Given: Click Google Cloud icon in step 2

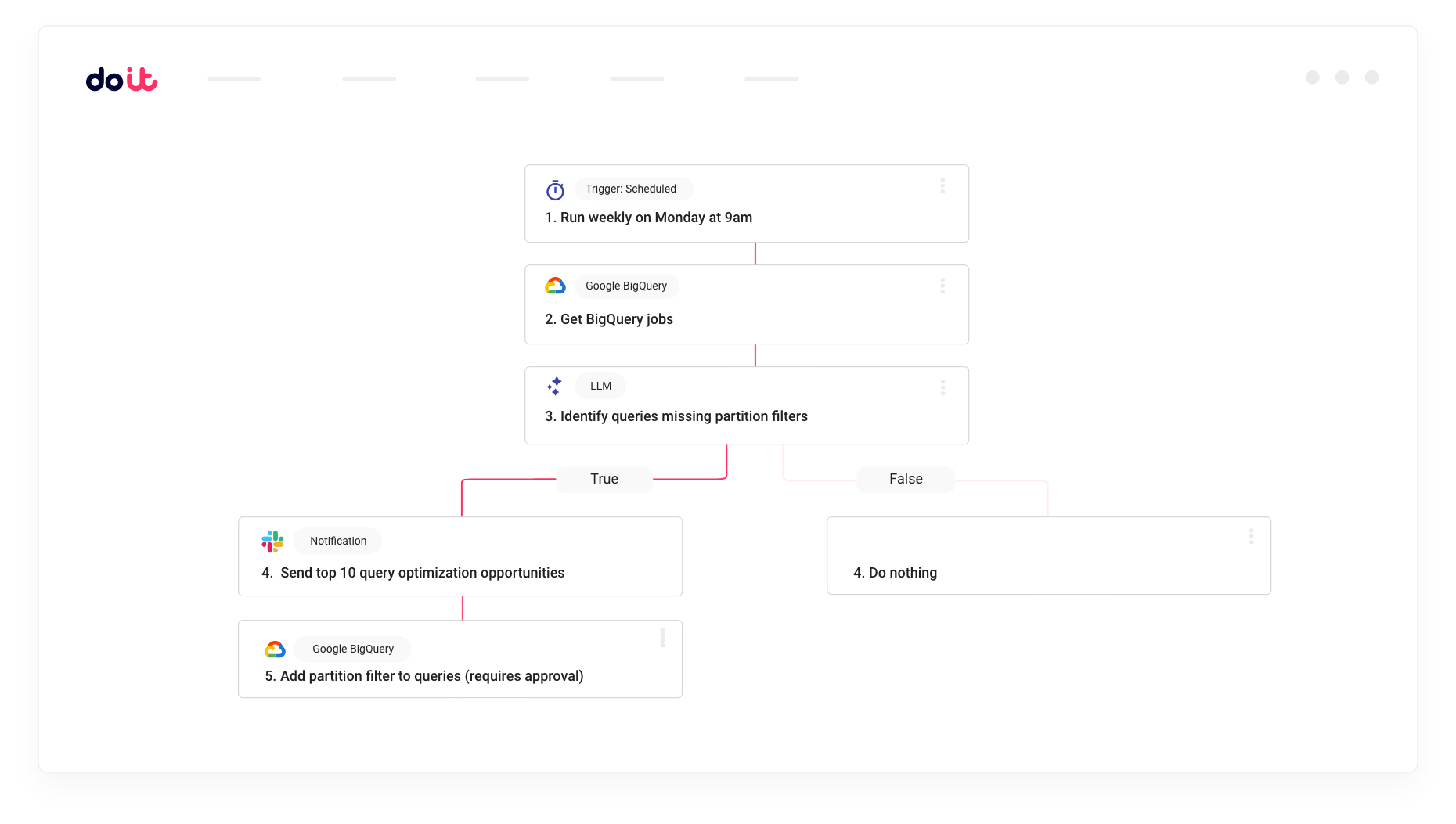Looking at the screenshot, I should (555, 286).
